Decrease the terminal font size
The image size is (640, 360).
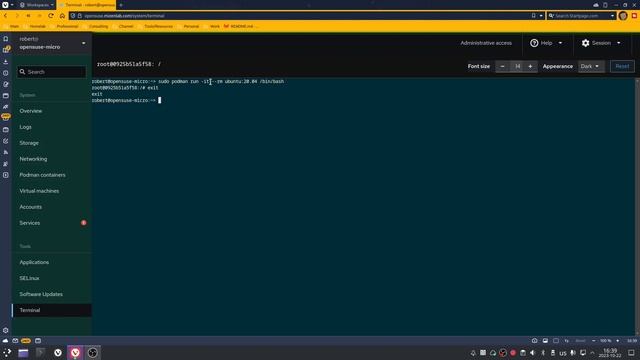(x=502, y=66)
